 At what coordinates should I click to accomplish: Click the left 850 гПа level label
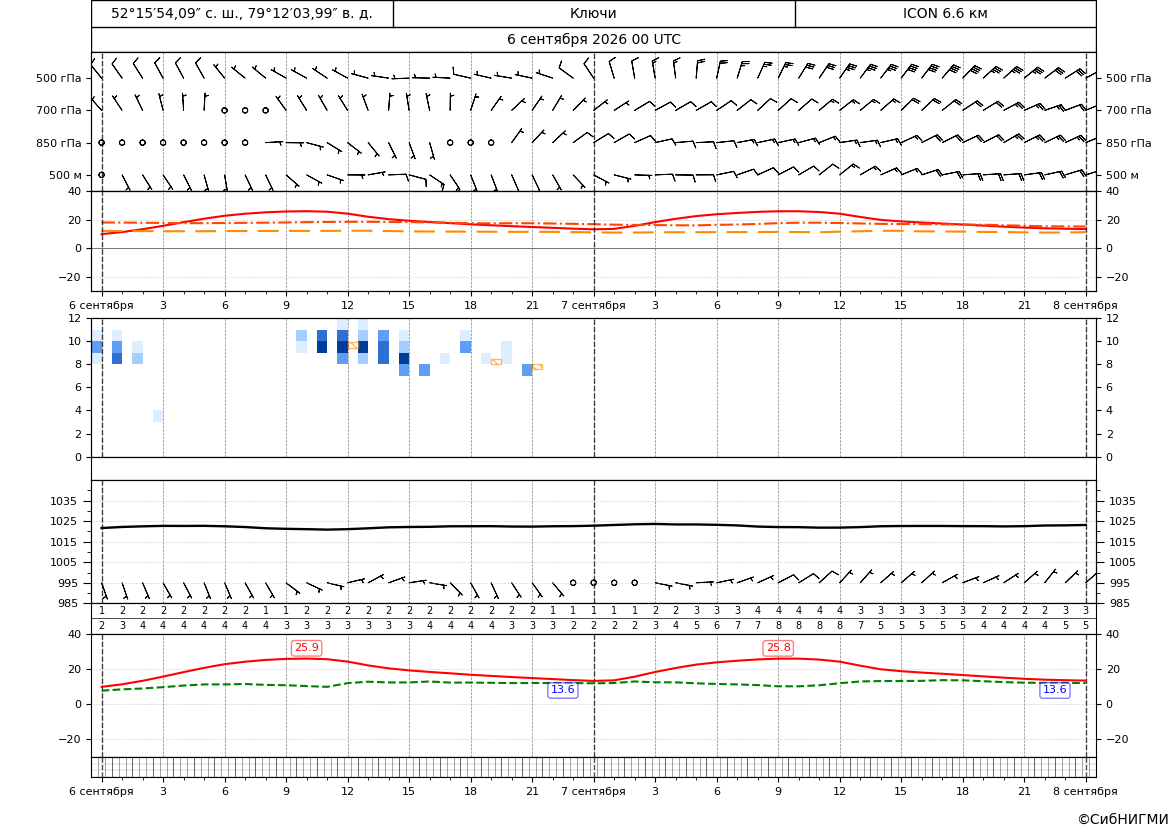pyautogui.click(x=59, y=143)
